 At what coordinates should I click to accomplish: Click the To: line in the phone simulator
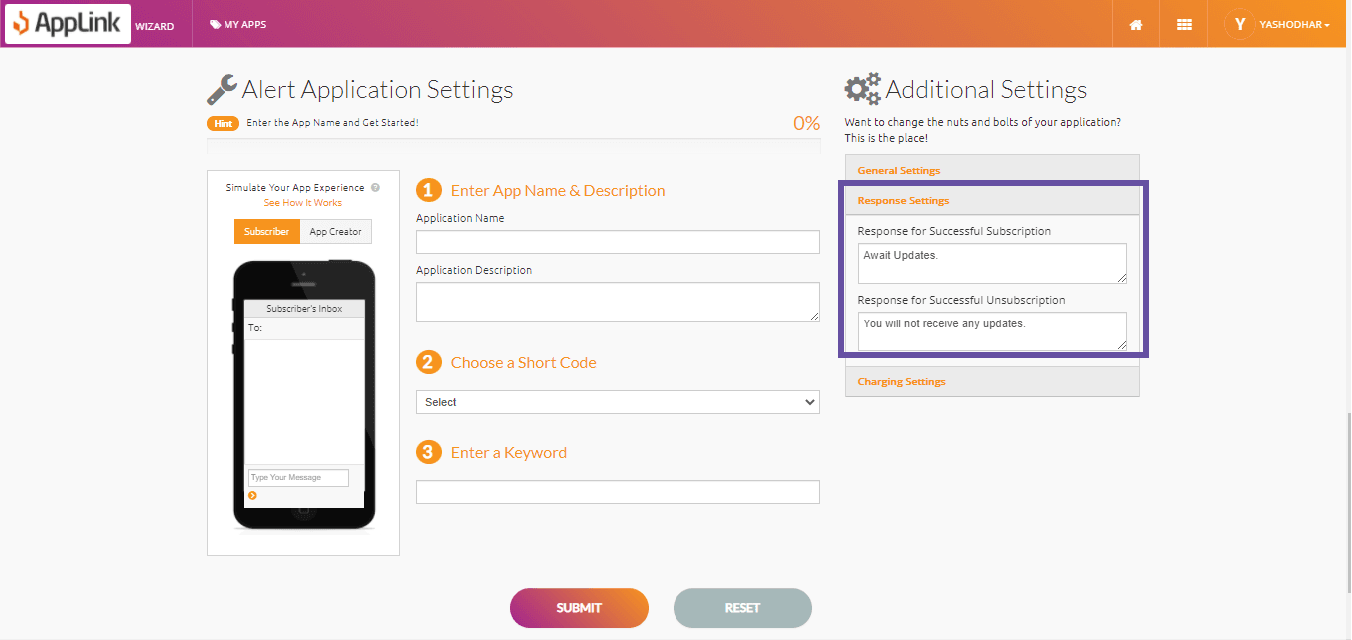[304, 328]
